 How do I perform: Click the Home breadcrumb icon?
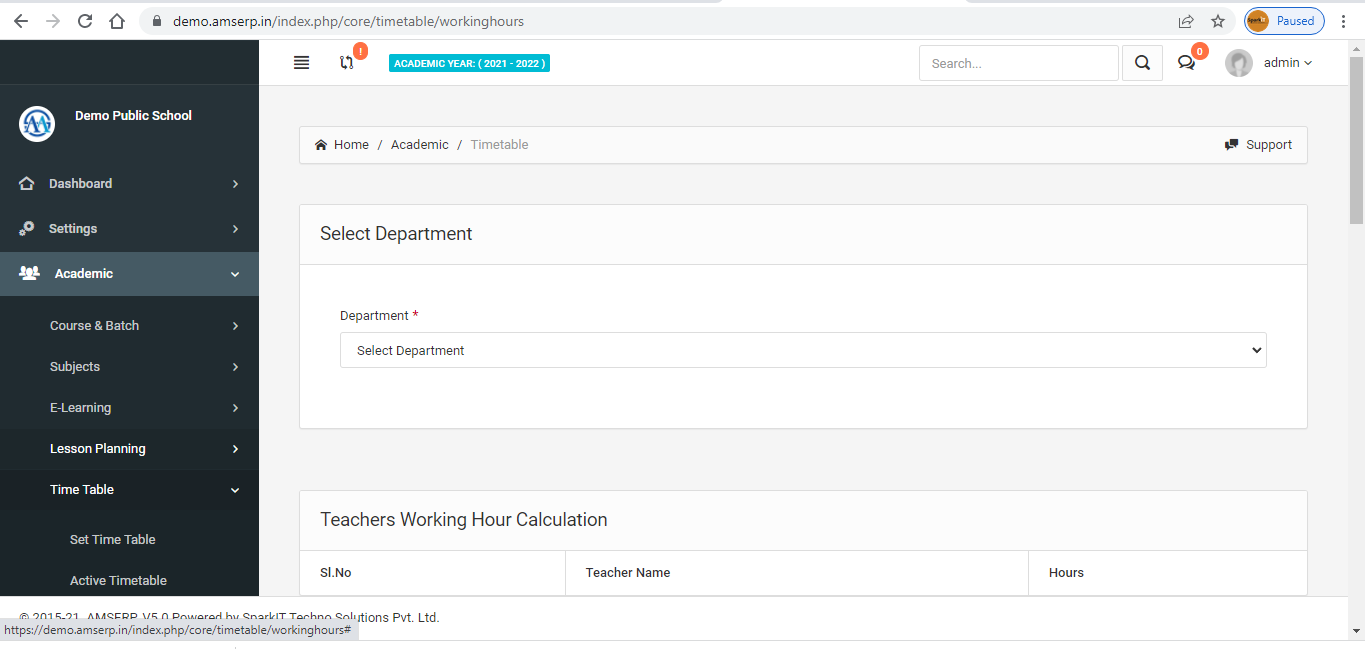tap(319, 144)
